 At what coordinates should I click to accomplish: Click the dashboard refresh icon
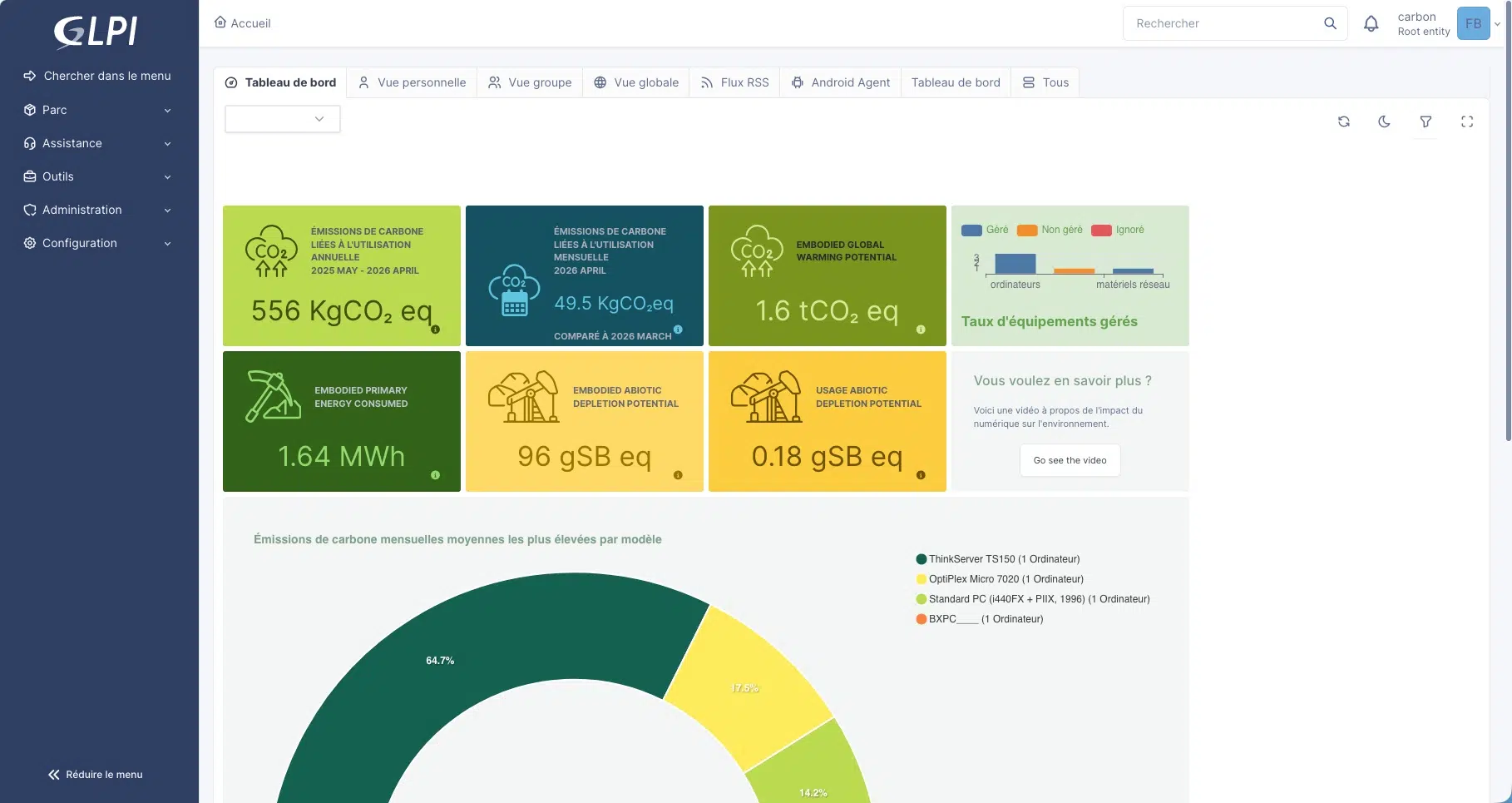(x=1343, y=121)
